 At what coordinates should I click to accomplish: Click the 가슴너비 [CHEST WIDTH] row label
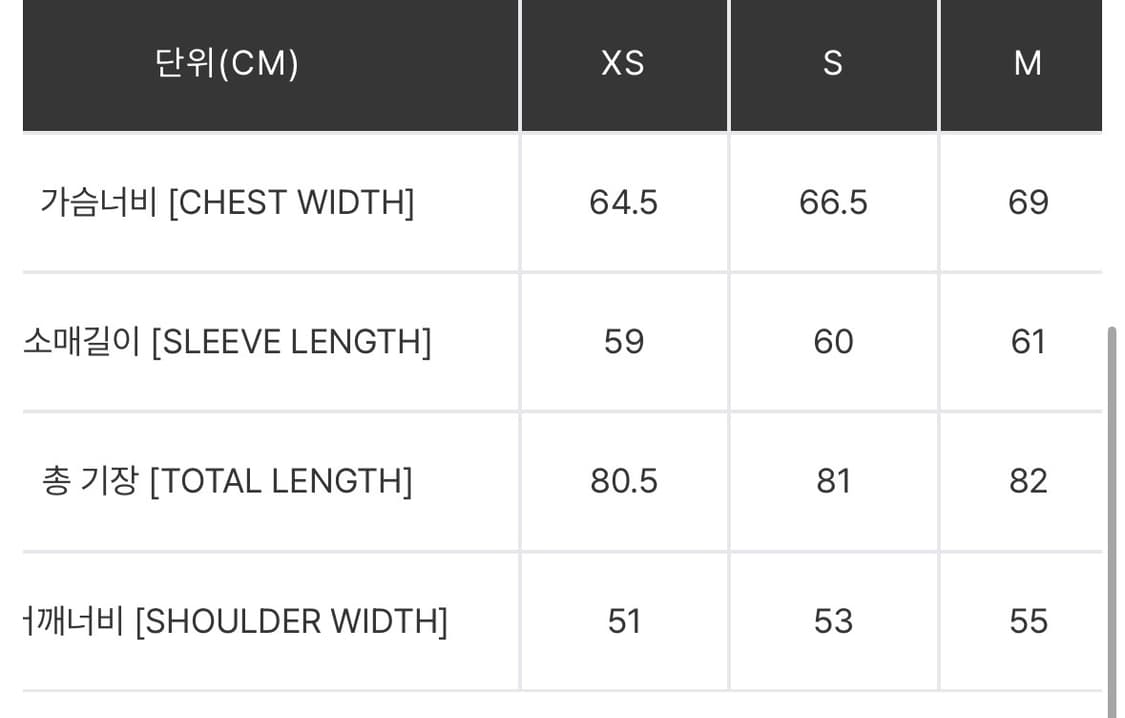tap(227, 203)
